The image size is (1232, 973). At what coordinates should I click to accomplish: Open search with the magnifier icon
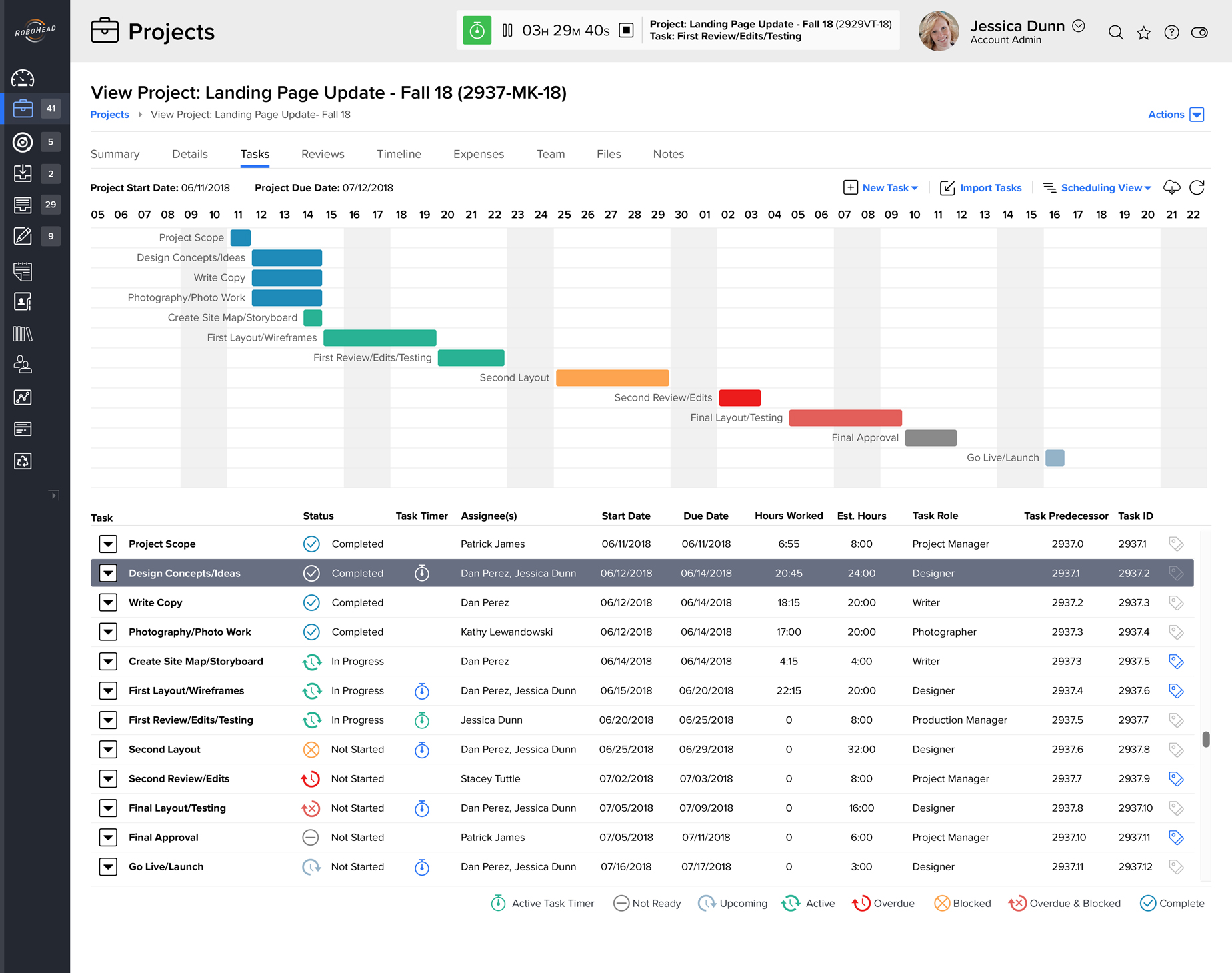click(x=1115, y=32)
